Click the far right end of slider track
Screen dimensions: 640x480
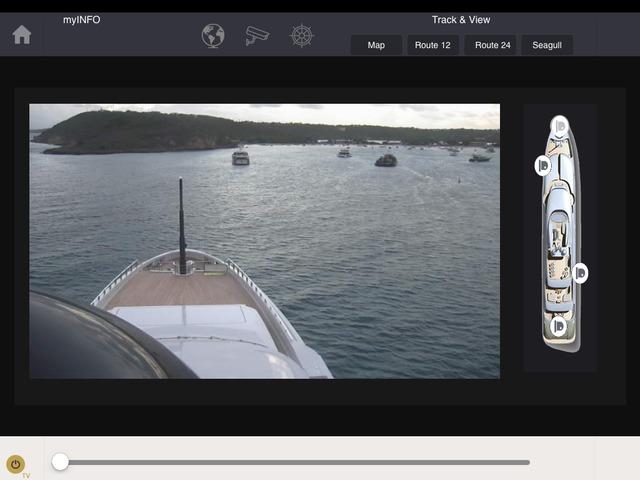click(x=526, y=462)
